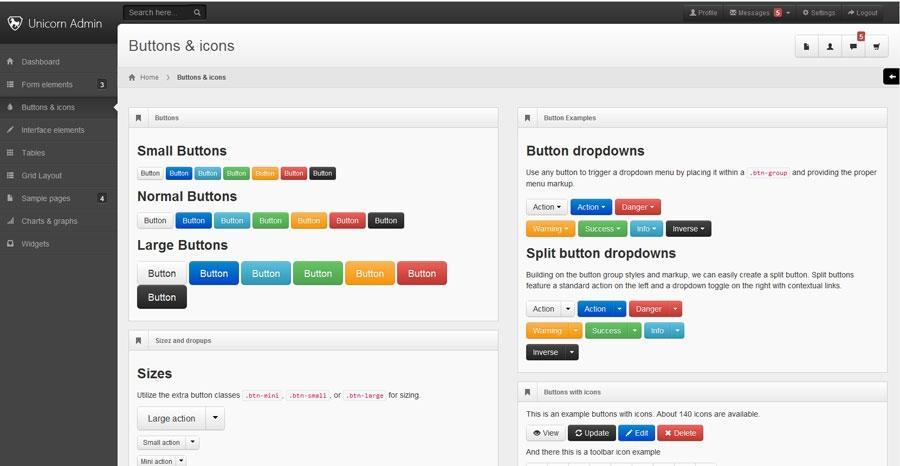
Task: Click the Logout link in top bar
Action: coord(863,13)
